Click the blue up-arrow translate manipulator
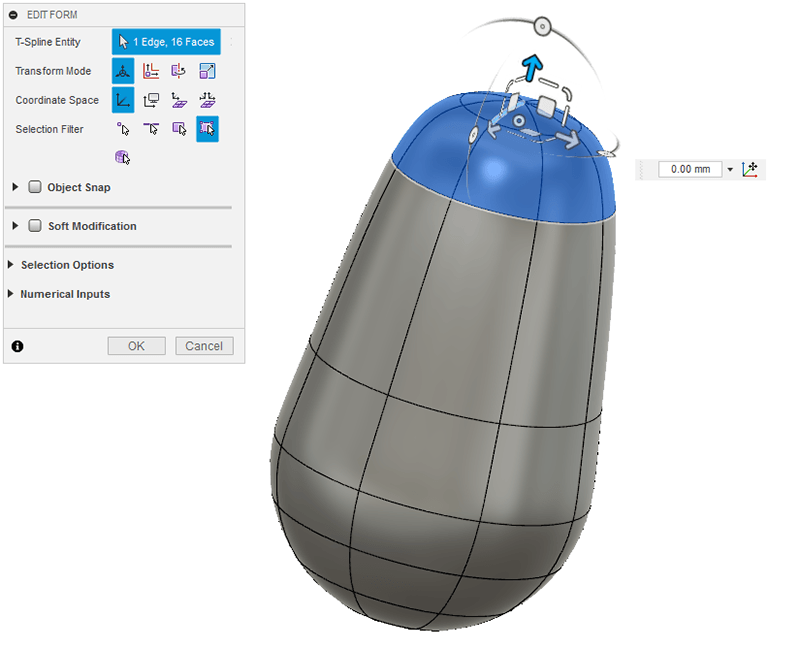 click(532, 67)
